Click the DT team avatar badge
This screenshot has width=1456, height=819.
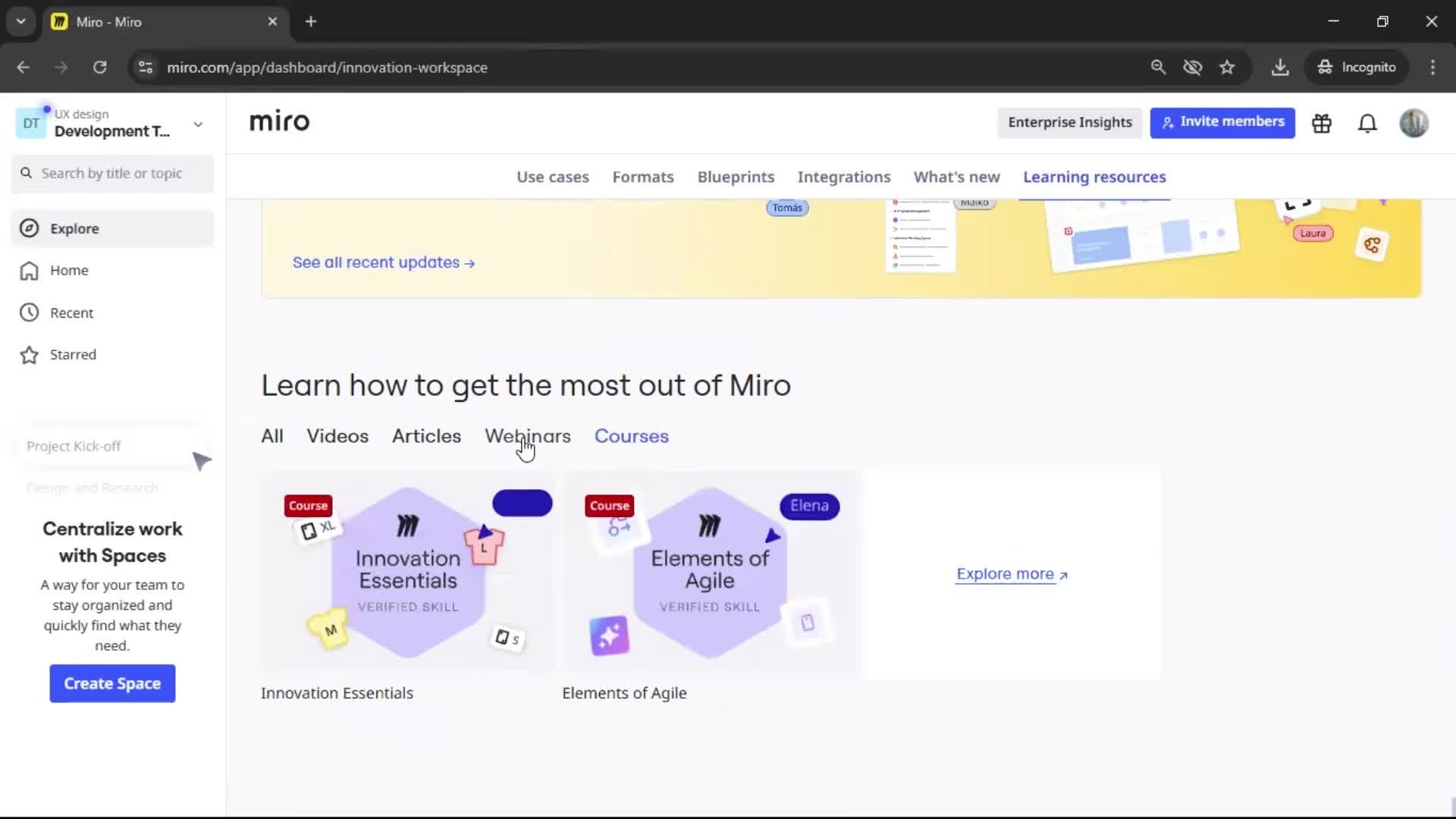(31, 124)
